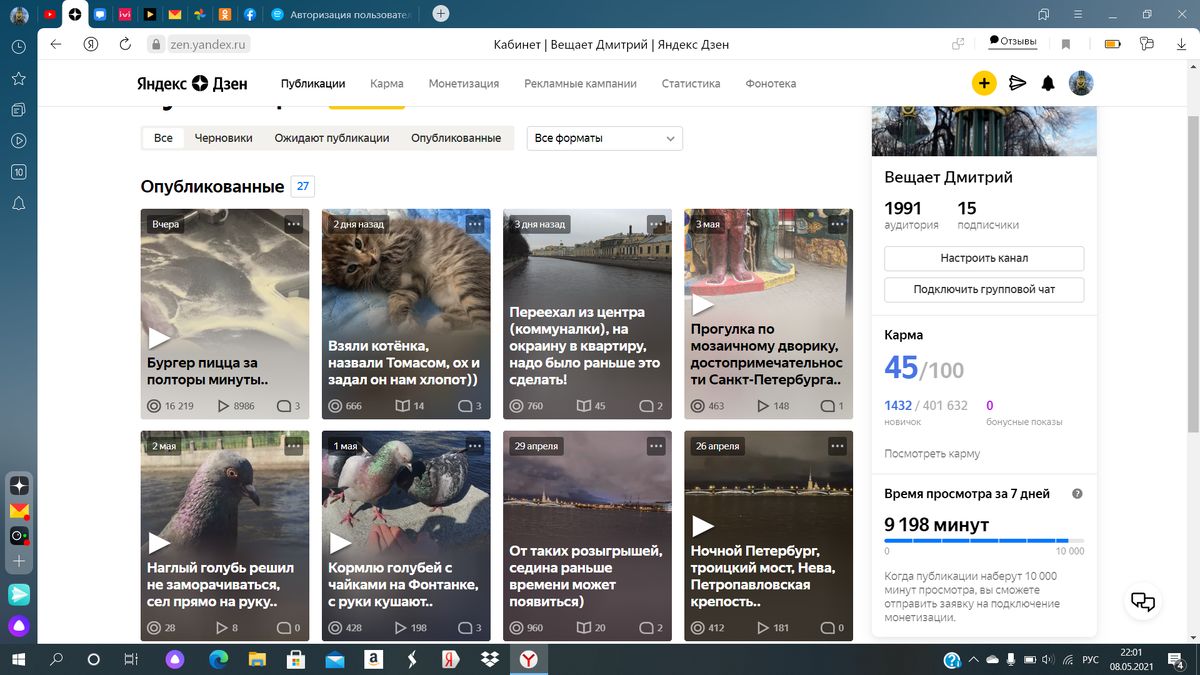Expand the Все форматы dropdown
The height and width of the screenshot is (675, 1200).
tap(605, 138)
